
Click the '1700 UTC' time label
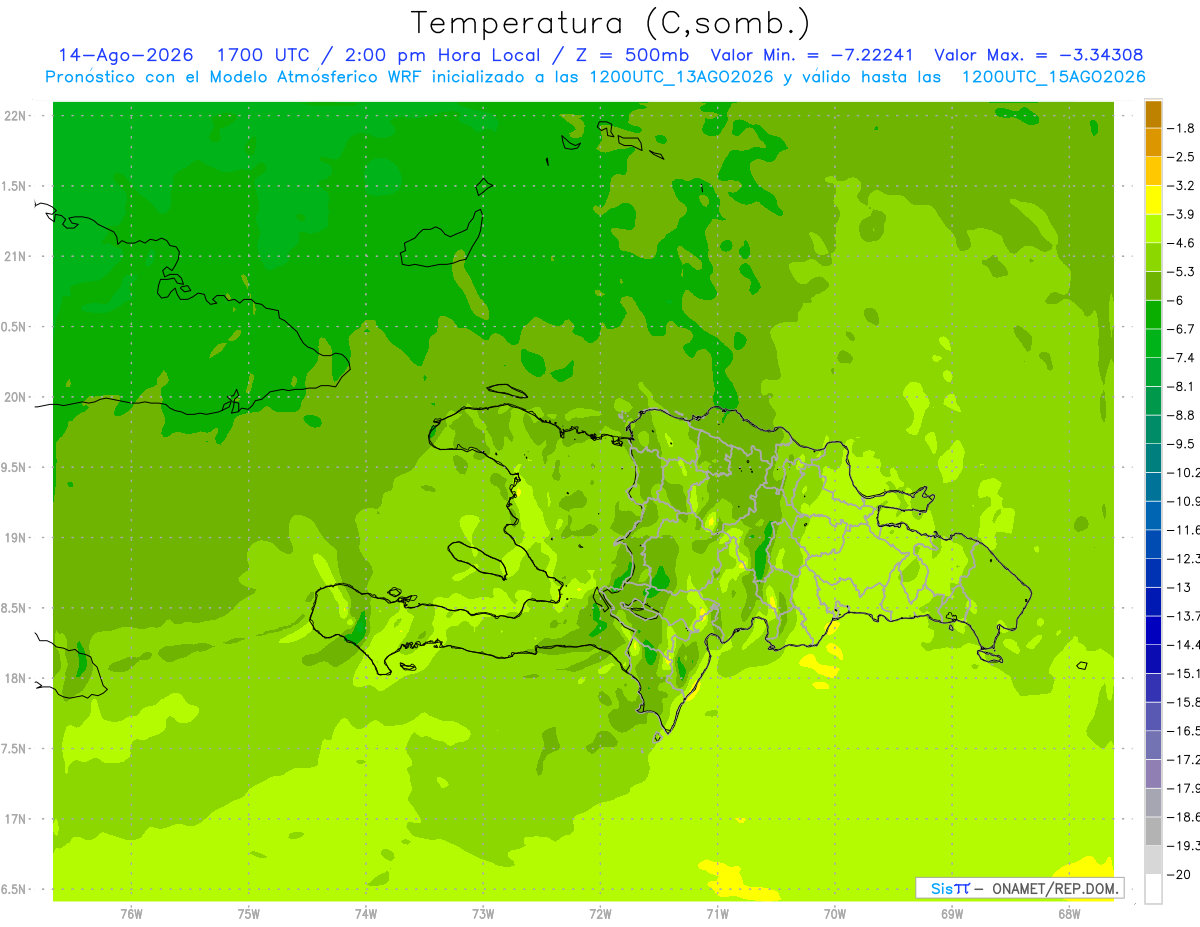pyautogui.click(x=262, y=55)
